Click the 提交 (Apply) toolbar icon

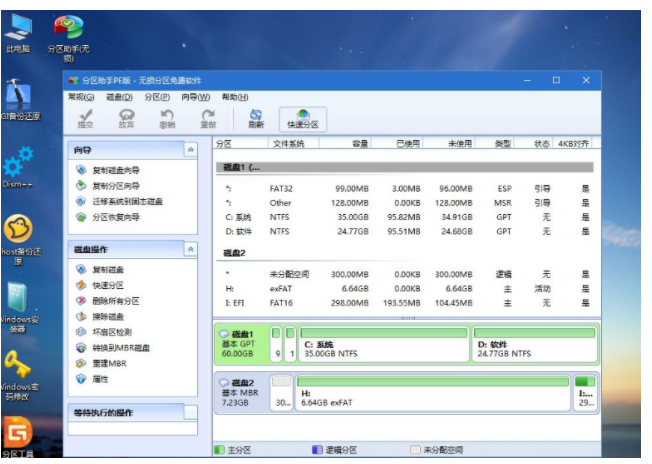pos(86,118)
